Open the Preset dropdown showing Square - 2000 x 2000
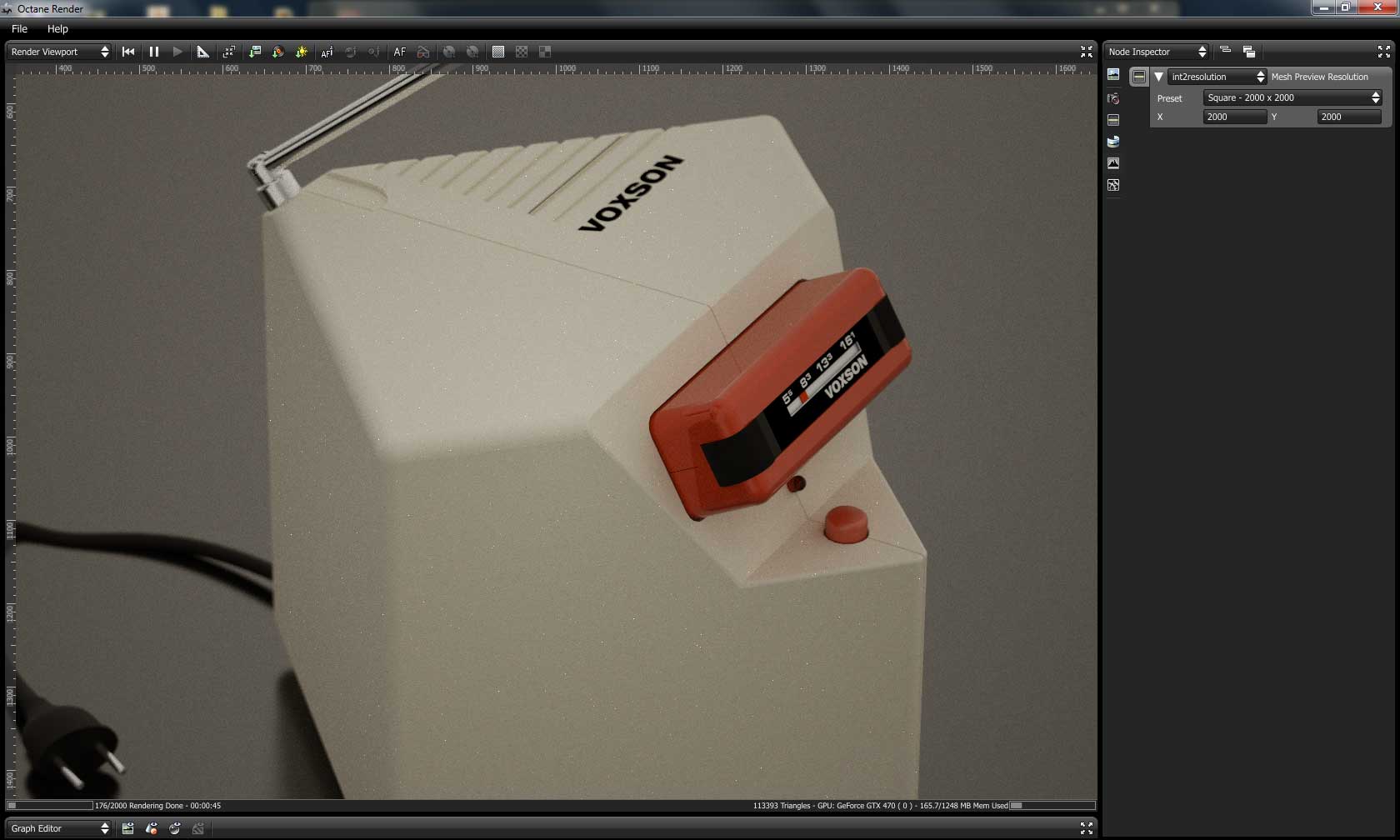This screenshot has width=1400, height=840. point(1292,97)
